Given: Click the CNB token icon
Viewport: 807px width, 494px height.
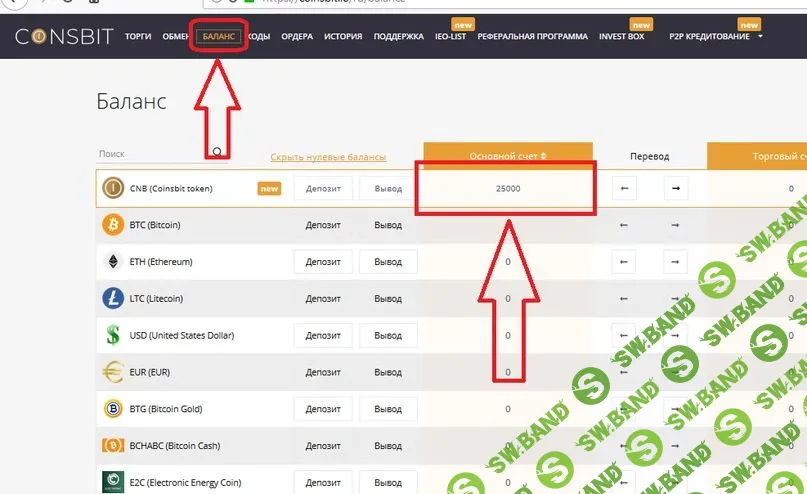Looking at the screenshot, I should pyautogui.click(x=112, y=188).
